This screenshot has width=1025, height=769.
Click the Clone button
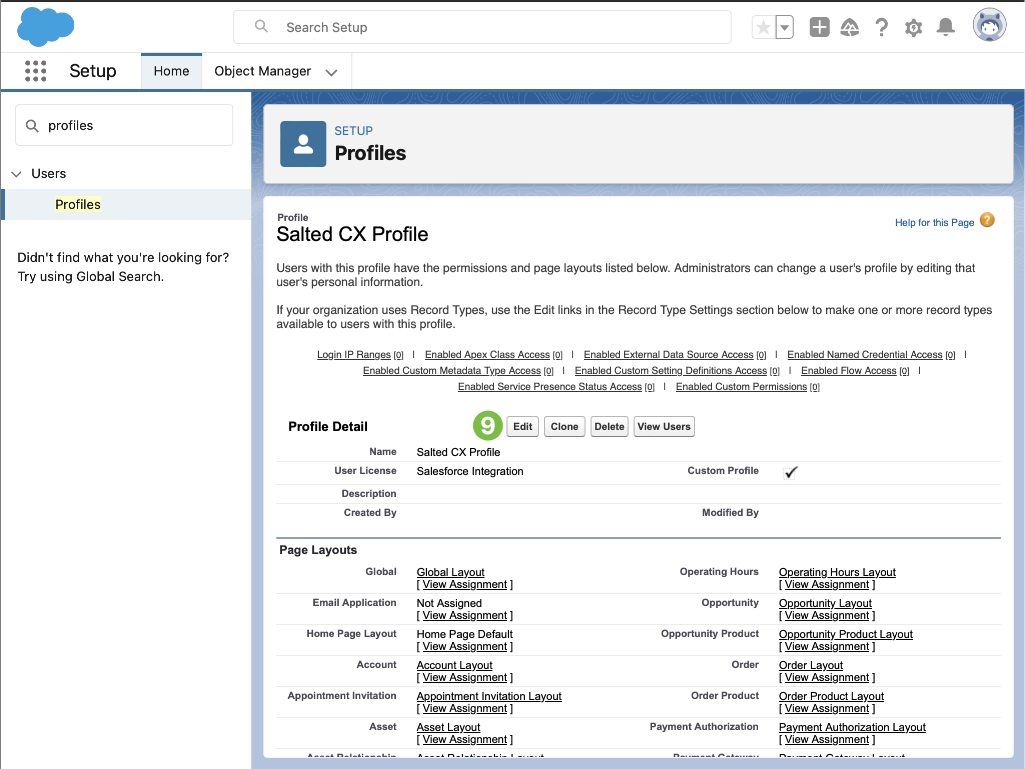pos(564,427)
